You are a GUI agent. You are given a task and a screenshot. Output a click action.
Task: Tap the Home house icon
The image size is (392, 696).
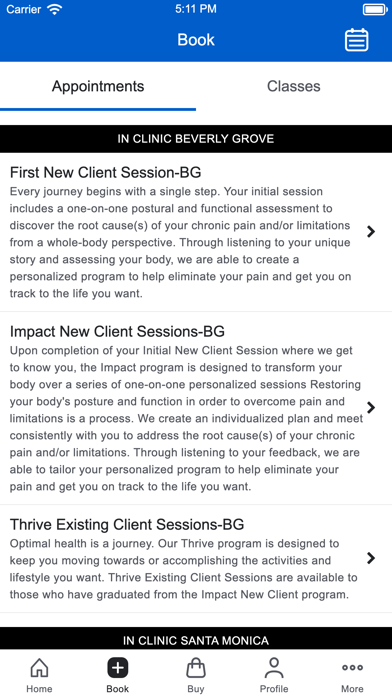pos(39,668)
